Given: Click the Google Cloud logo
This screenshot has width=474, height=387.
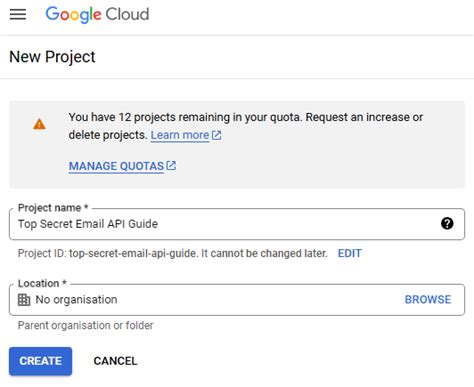Looking at the screenshot, I should tap(97, 14).
